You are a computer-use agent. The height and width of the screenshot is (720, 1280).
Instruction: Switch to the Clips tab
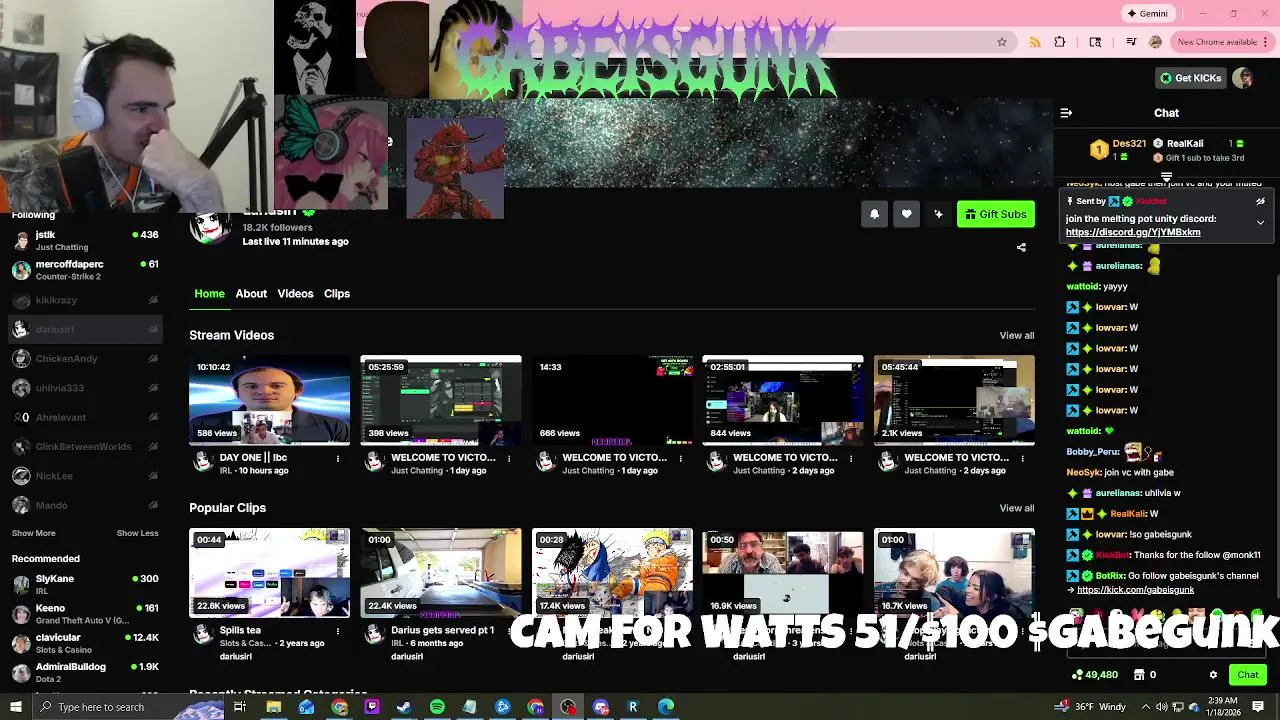337,293
